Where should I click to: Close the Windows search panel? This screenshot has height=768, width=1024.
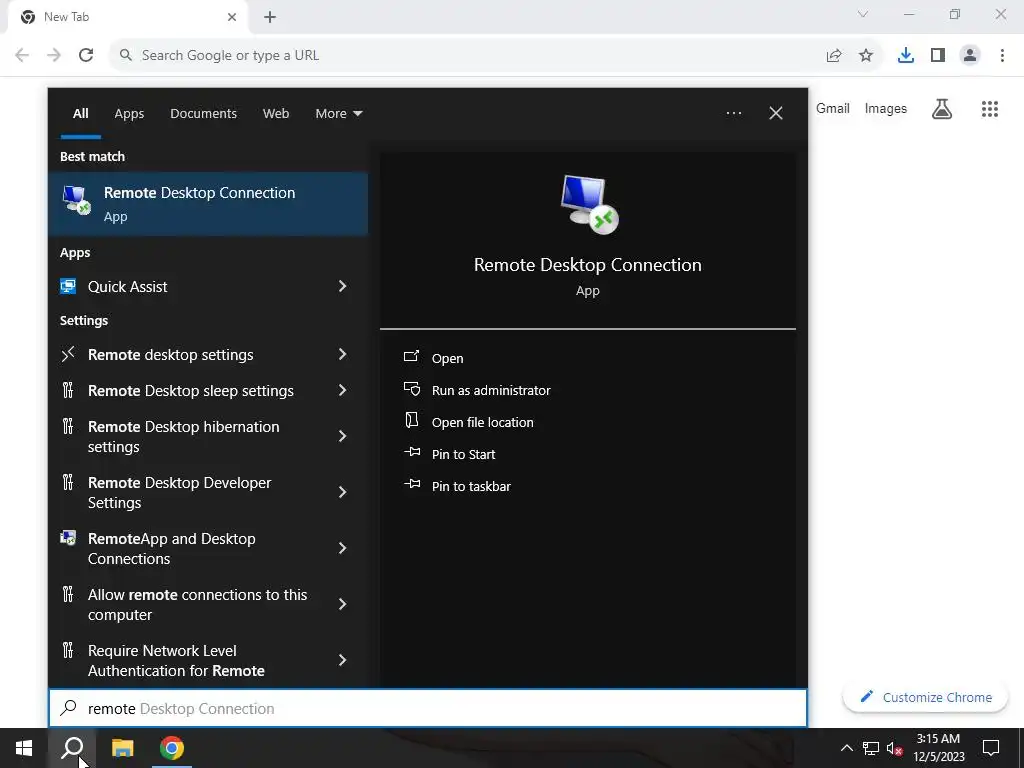[776, 113]
